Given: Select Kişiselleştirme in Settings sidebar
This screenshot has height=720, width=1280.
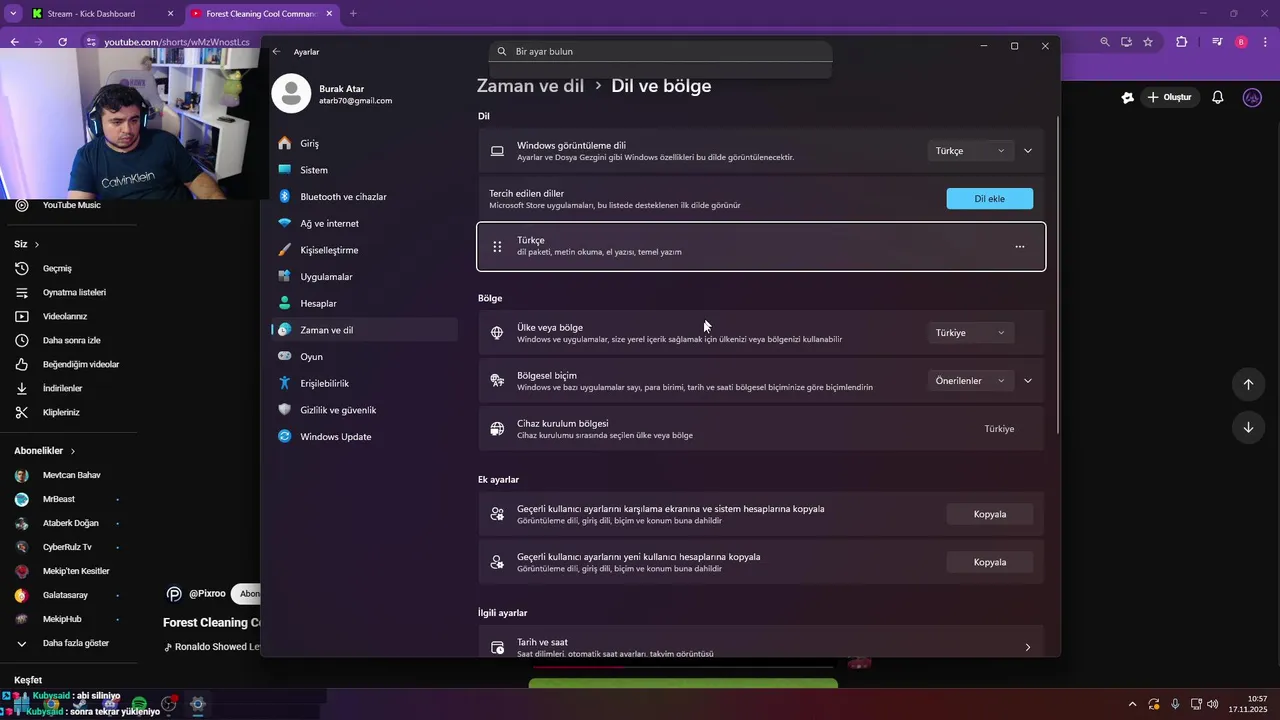Looking at the screenshot, I should 364,250.
